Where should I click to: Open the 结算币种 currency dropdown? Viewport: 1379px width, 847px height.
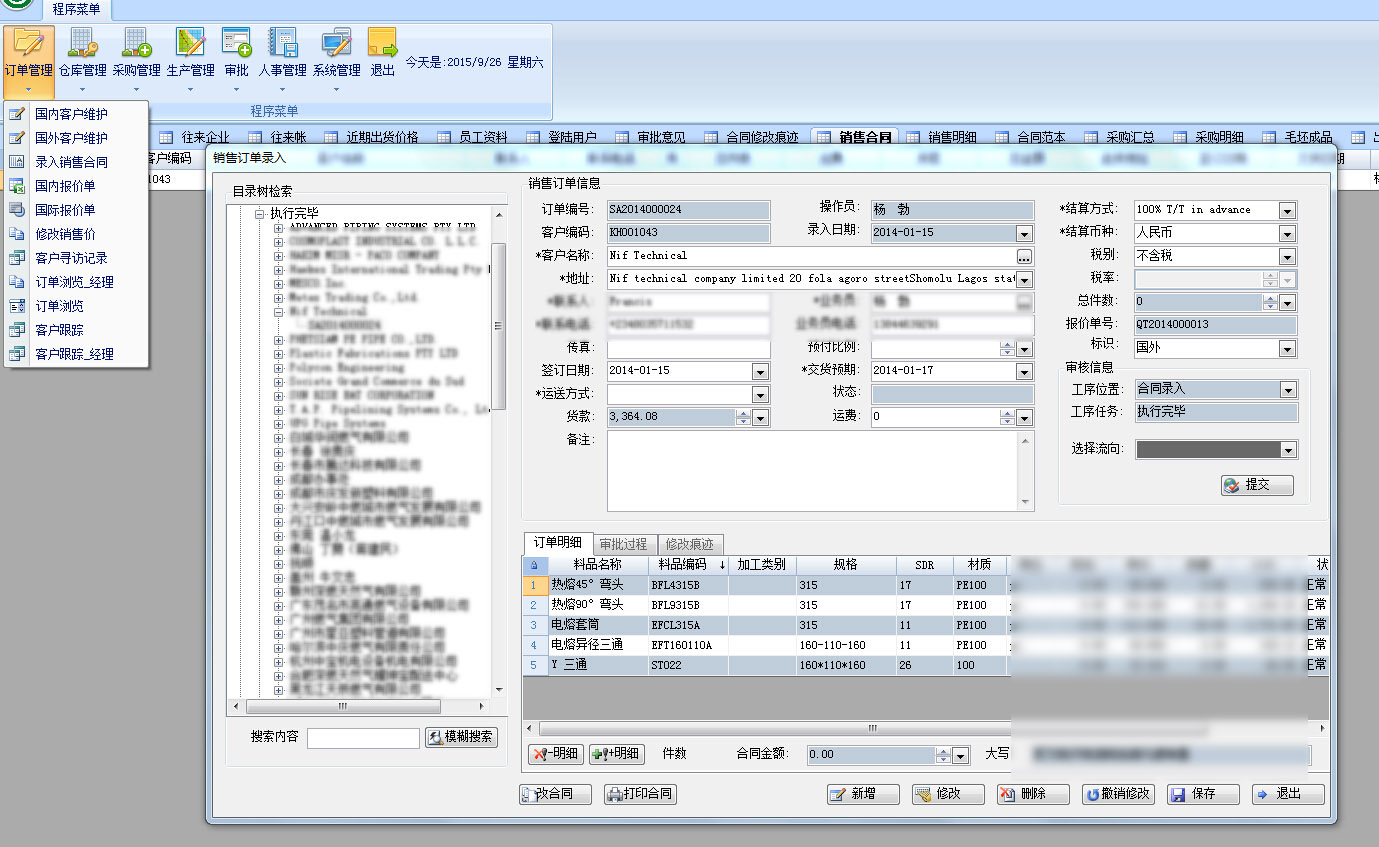pos(1287,233)
